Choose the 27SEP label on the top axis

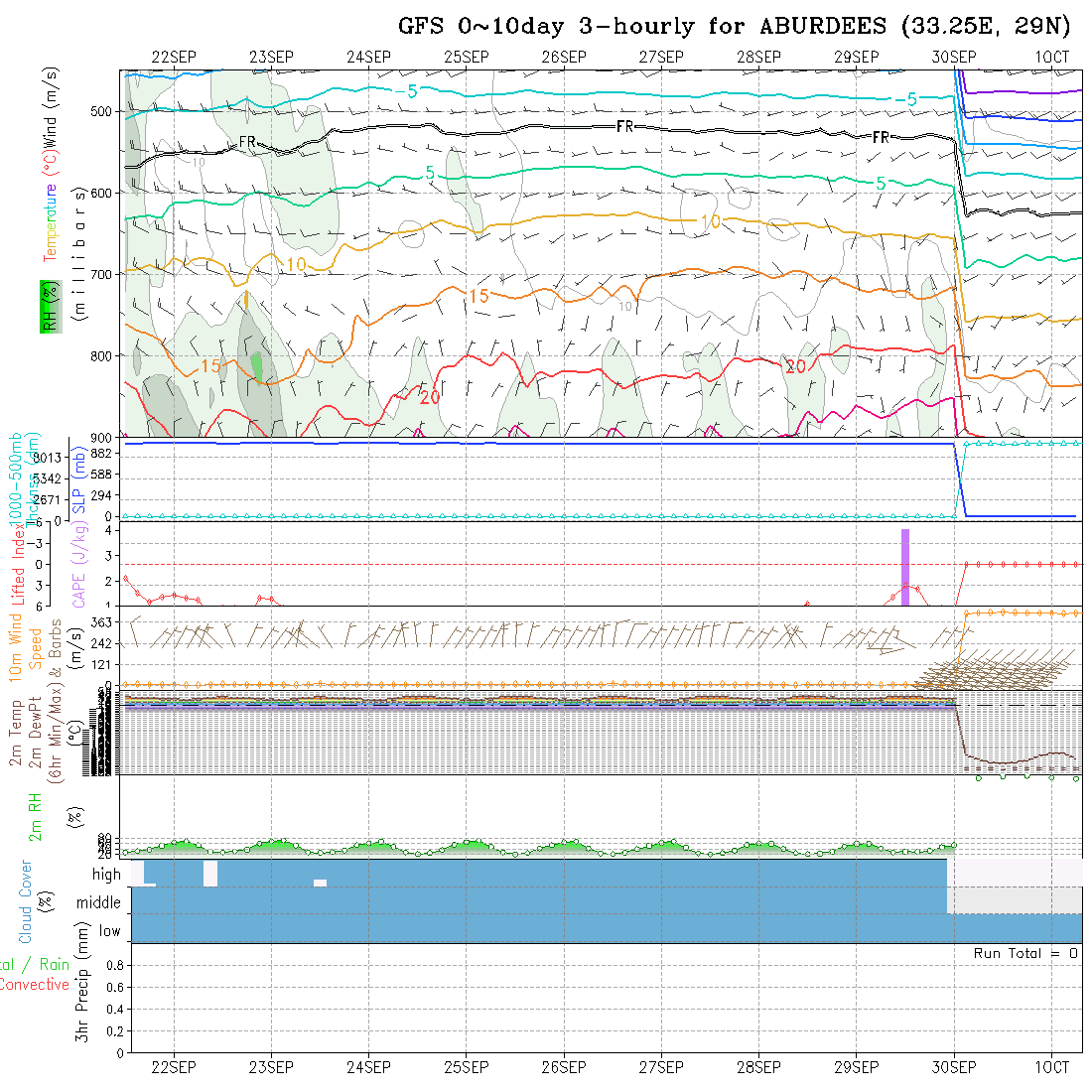click(660, 58)
